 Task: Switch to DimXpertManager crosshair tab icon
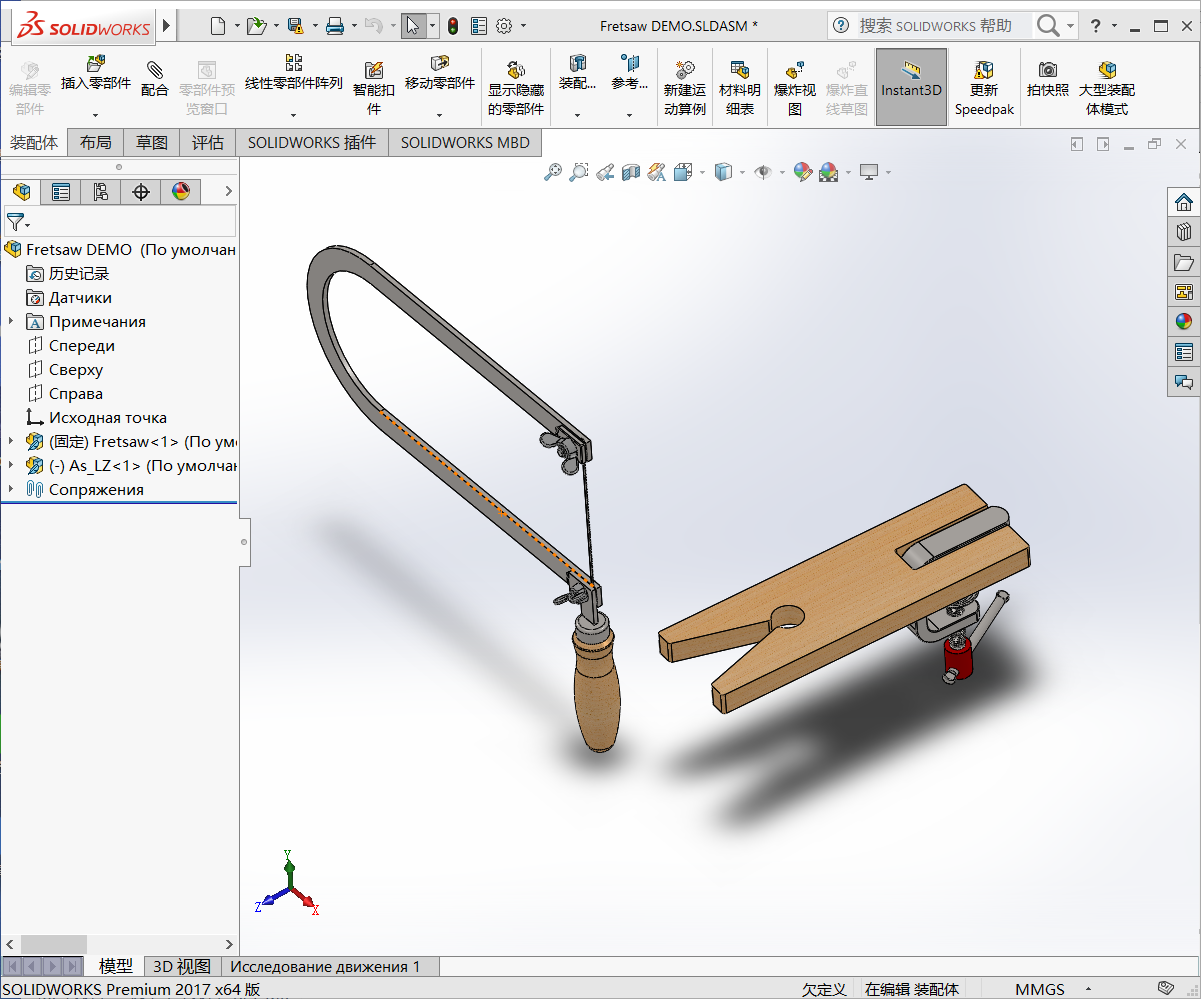click(x=141, y=191)
